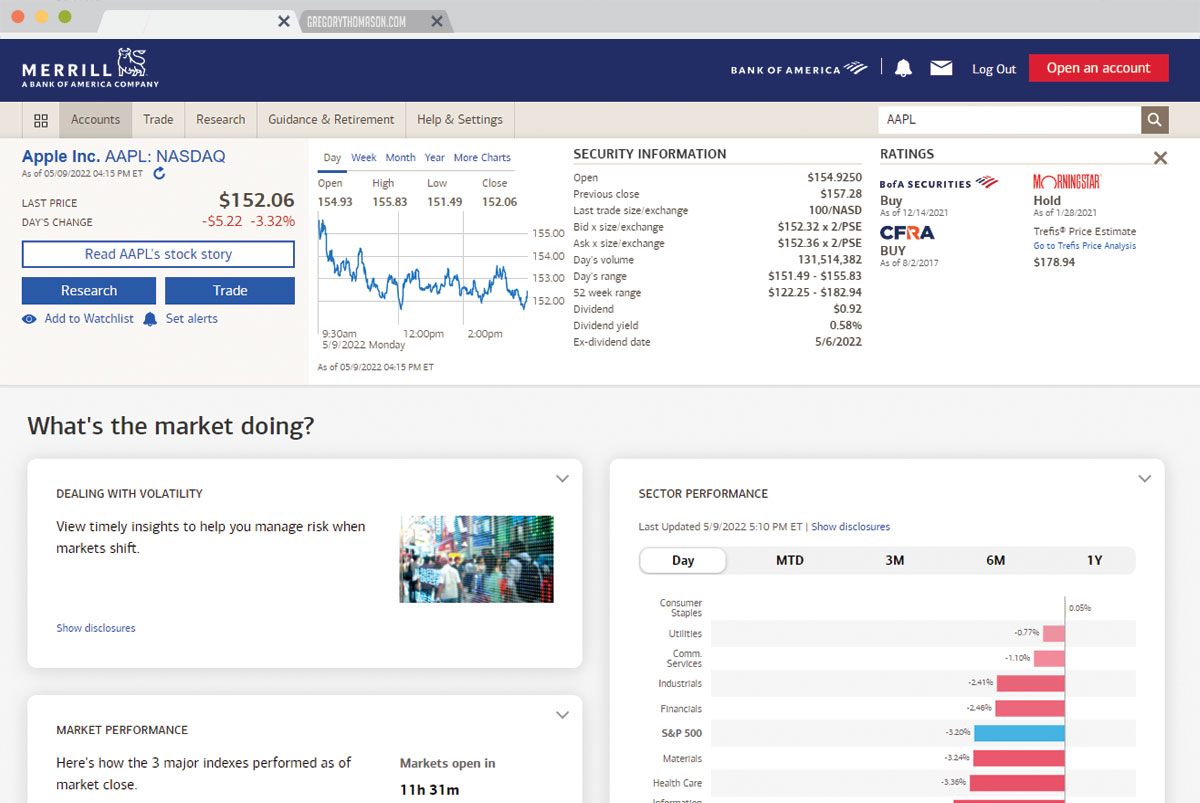
Task: Click the blue Trade button
Action: (x=230, y=291)
